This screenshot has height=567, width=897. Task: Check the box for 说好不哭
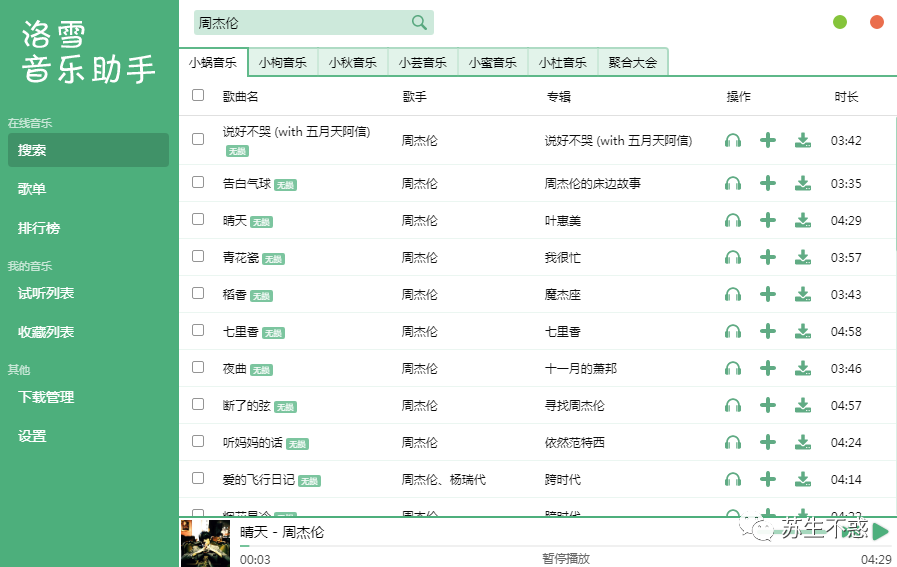[x=198, y=139]
